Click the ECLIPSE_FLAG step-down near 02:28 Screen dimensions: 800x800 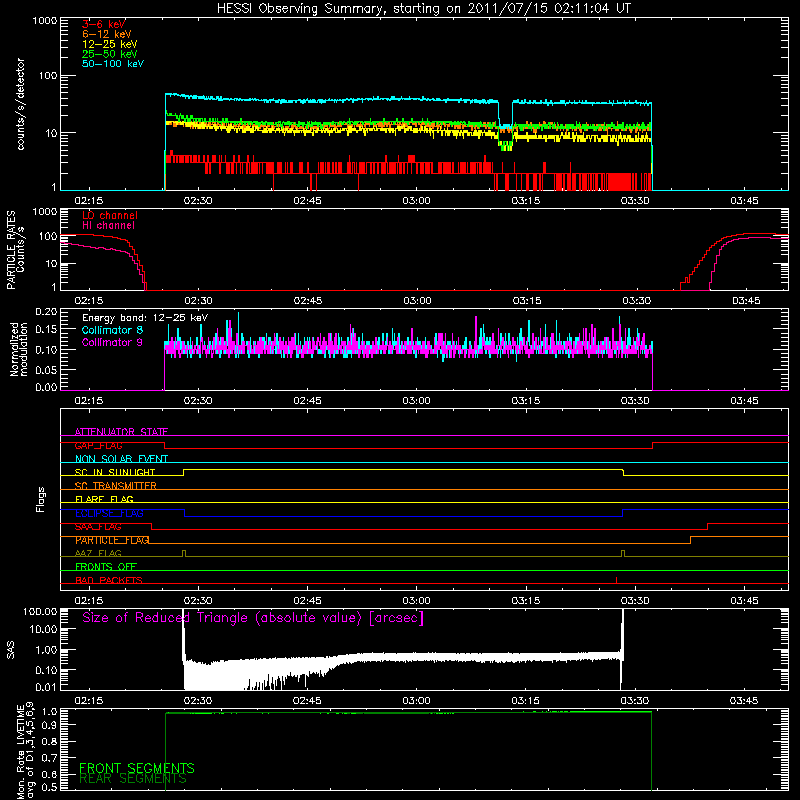tap(184, 513)
